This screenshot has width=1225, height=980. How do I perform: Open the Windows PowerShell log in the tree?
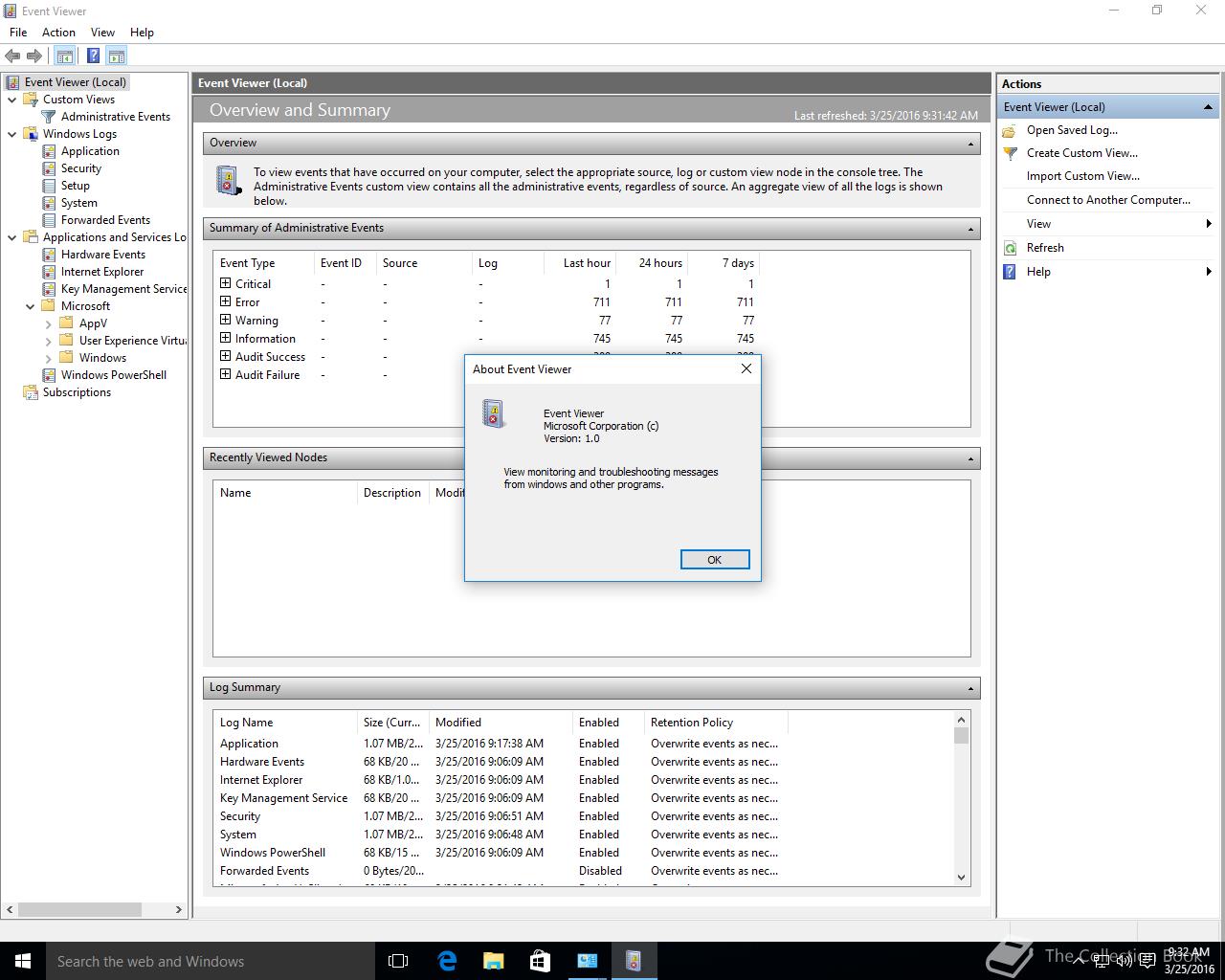pos(114,375)
